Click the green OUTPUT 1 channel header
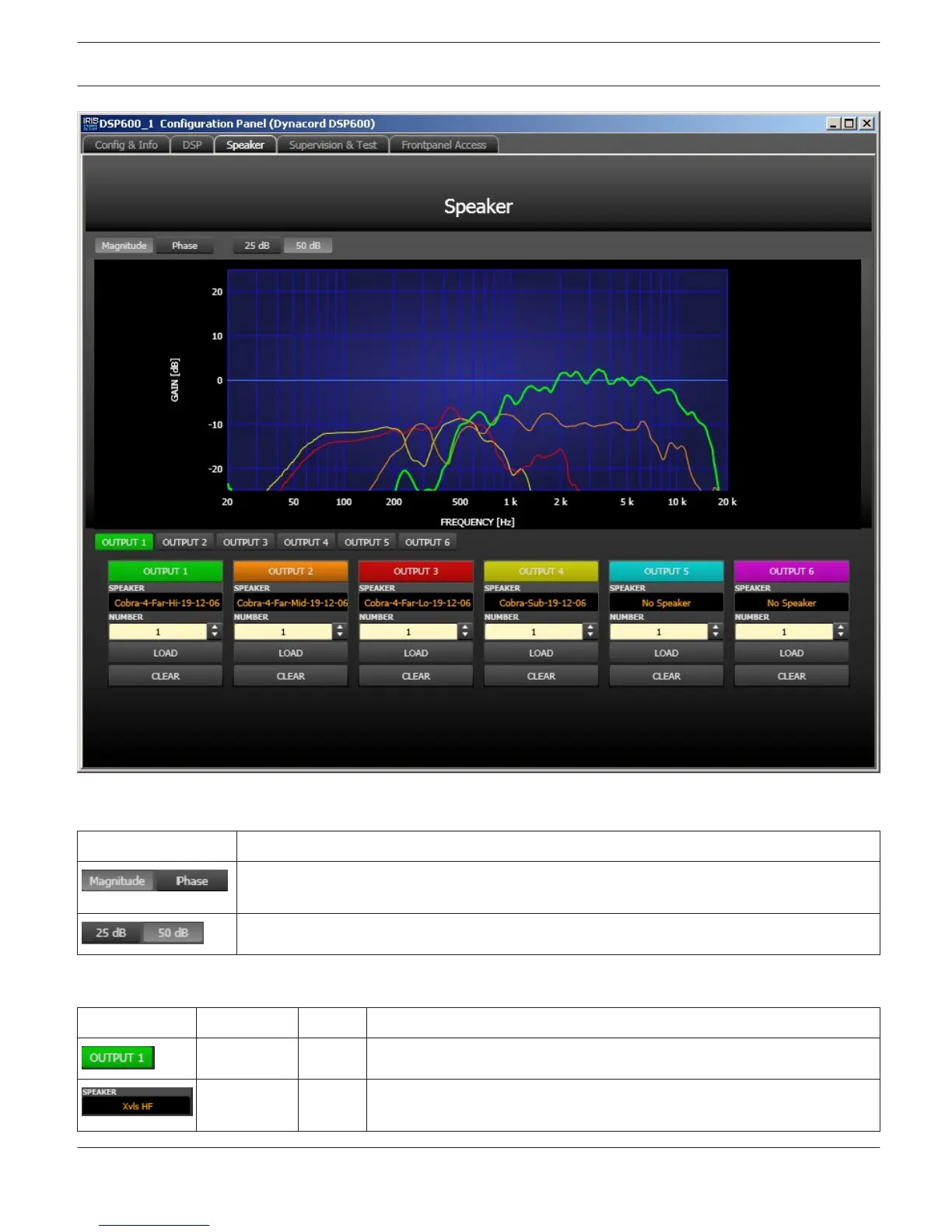Image resolution: width=952 pixels, height=1232 pixels. (165, 571)
